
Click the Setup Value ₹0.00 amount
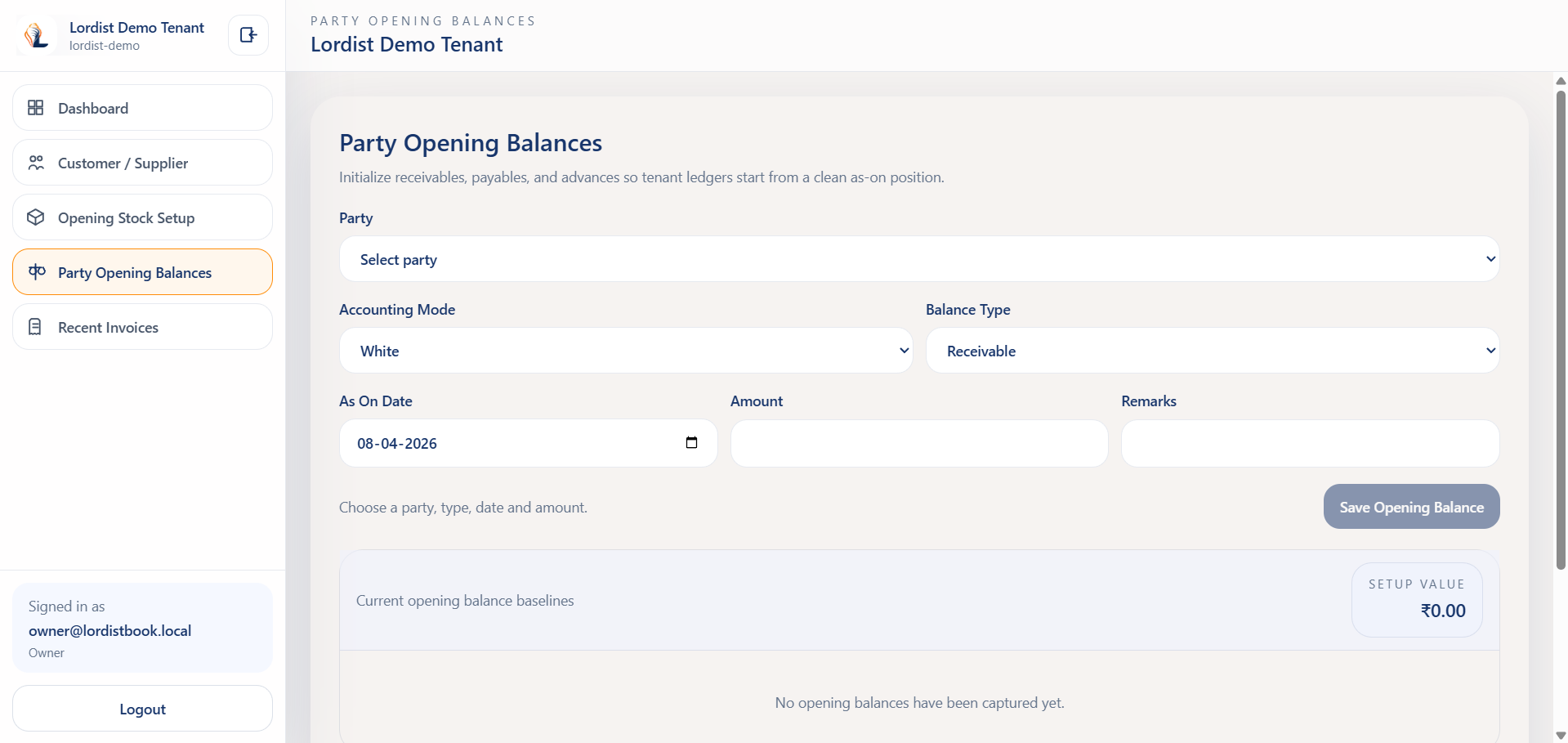1443,611
